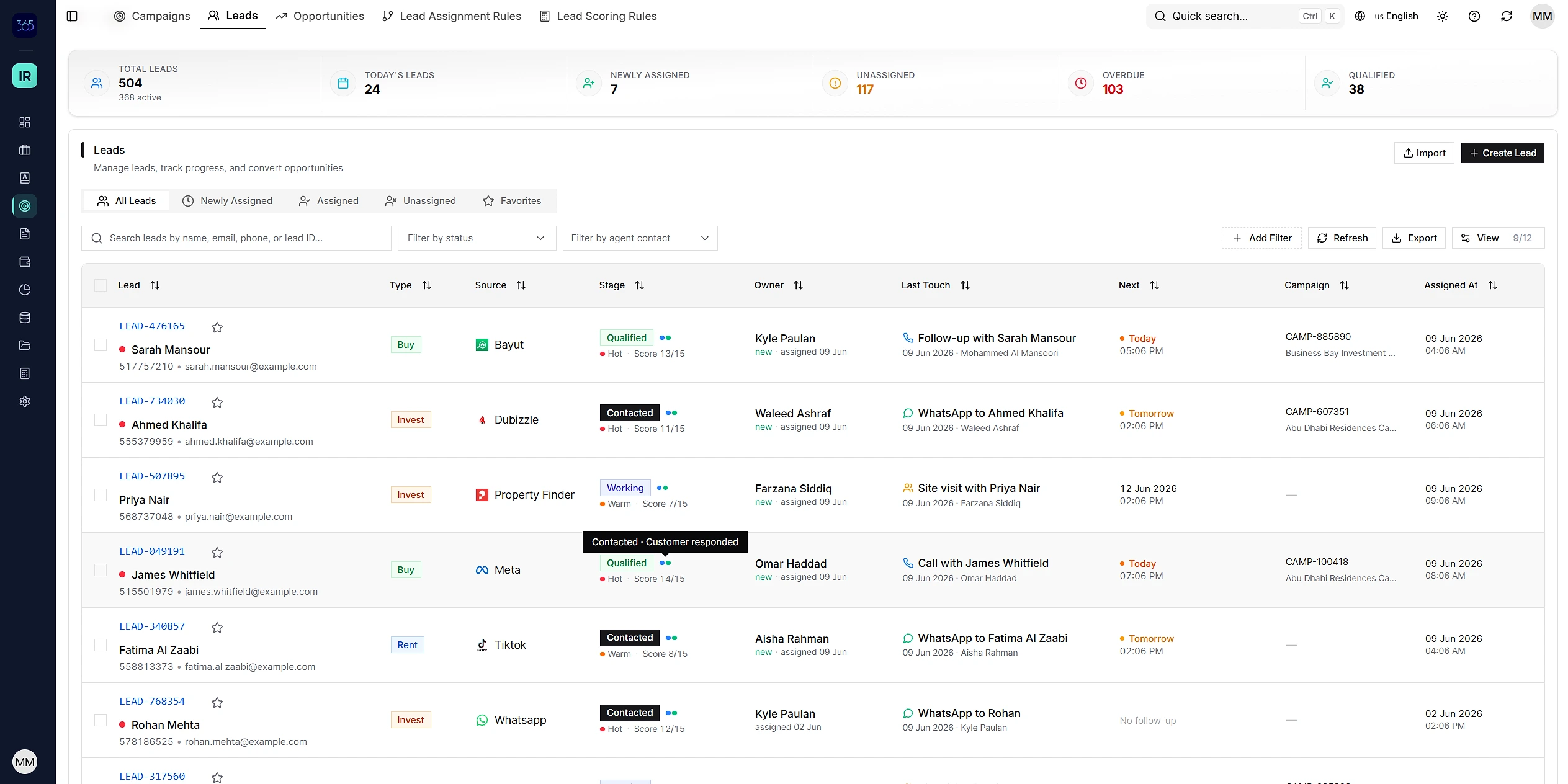Click the search leads input field
Screen dimensions: 1568x784
pos(236,238)
